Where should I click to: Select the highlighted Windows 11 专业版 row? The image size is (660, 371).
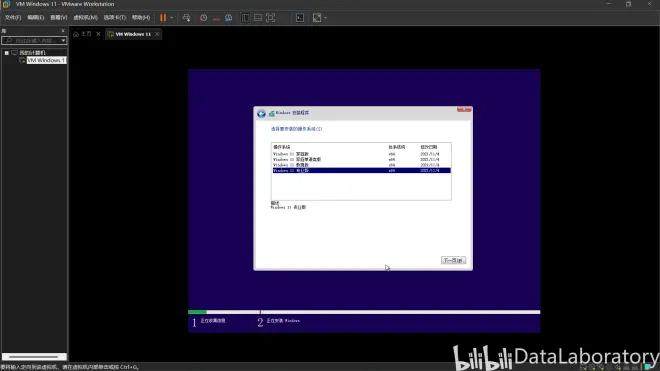pyautogui.click(x=361, y=171)
